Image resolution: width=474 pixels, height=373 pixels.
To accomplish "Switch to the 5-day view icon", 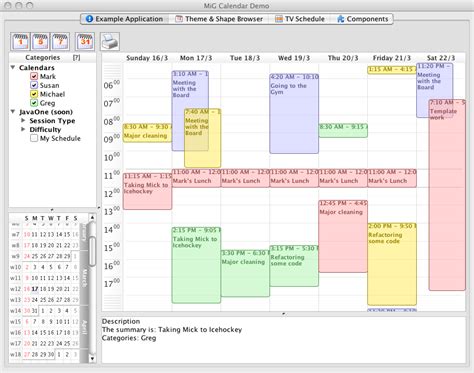I will (x=40, y=41).
